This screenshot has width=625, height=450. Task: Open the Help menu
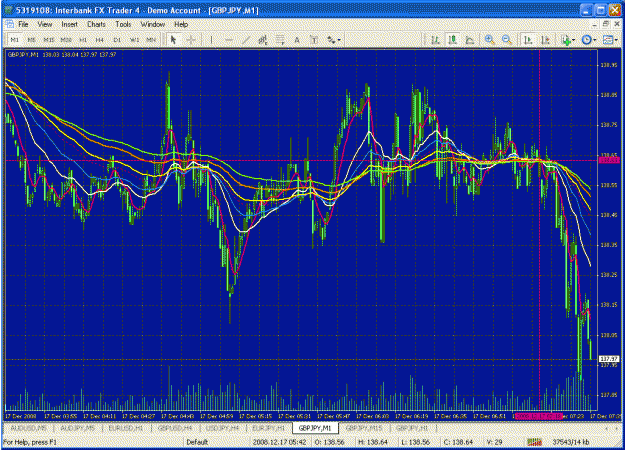[181, 24]
